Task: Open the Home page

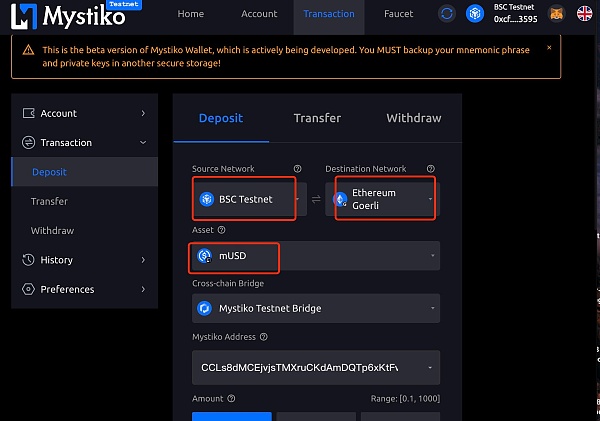Action: (191, 14)
